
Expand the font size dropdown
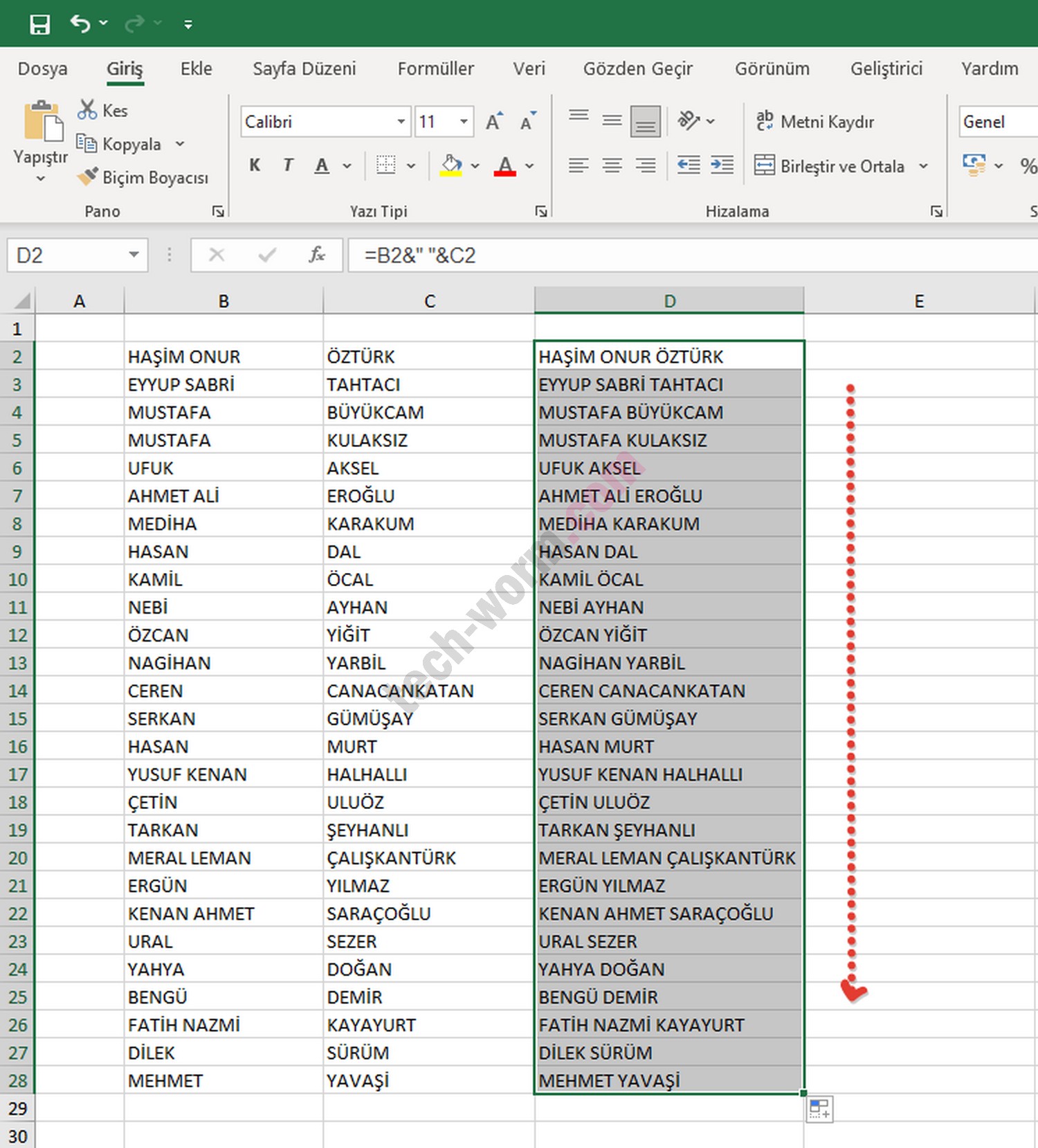464,122
